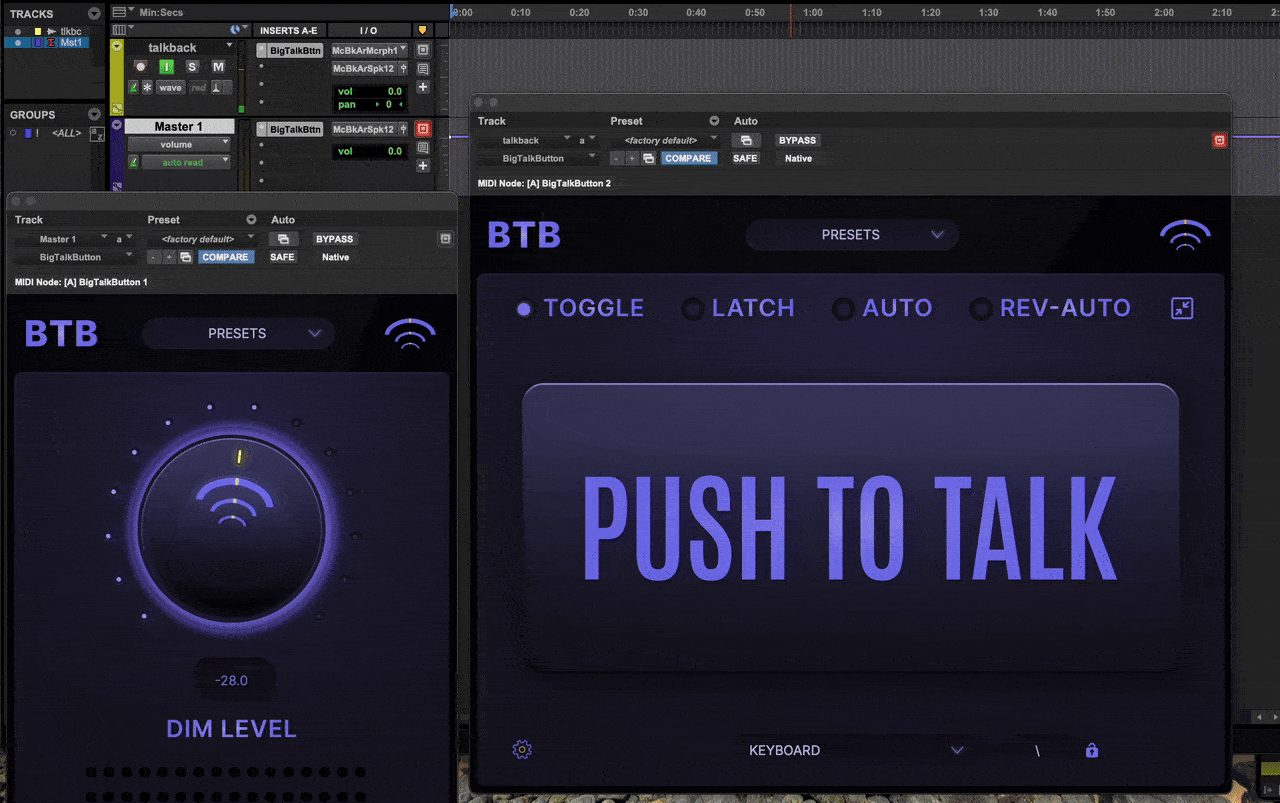This screenshot has height=803, width=1280.
Task: Click the target button in Master 1 plugin header
Action: click(445, 239)
